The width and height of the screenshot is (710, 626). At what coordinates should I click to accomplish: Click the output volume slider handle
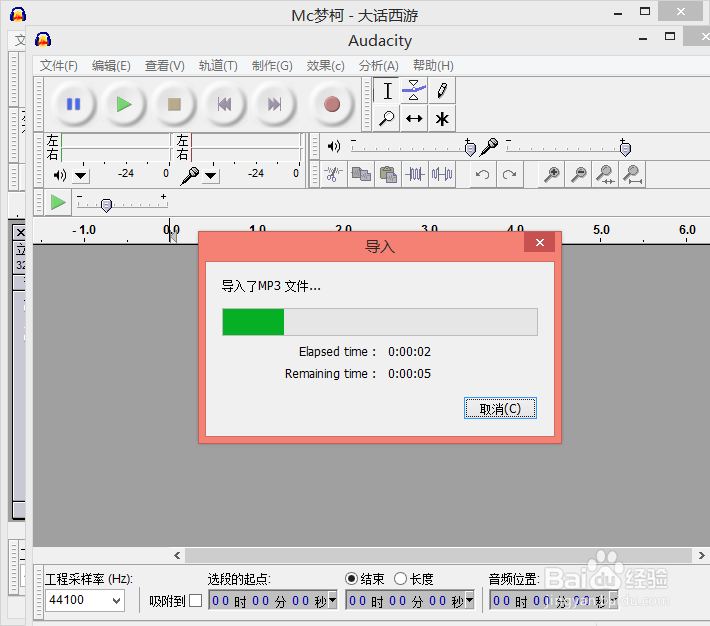(x=470, y=148)
